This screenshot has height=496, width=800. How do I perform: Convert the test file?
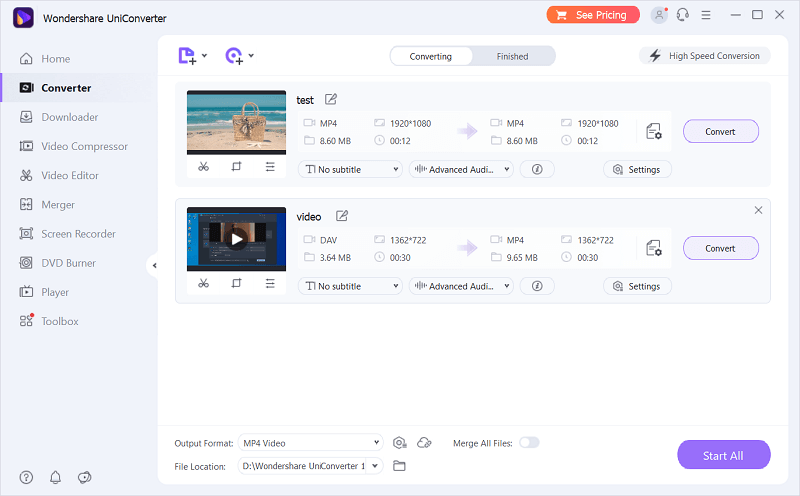(720, 132)
